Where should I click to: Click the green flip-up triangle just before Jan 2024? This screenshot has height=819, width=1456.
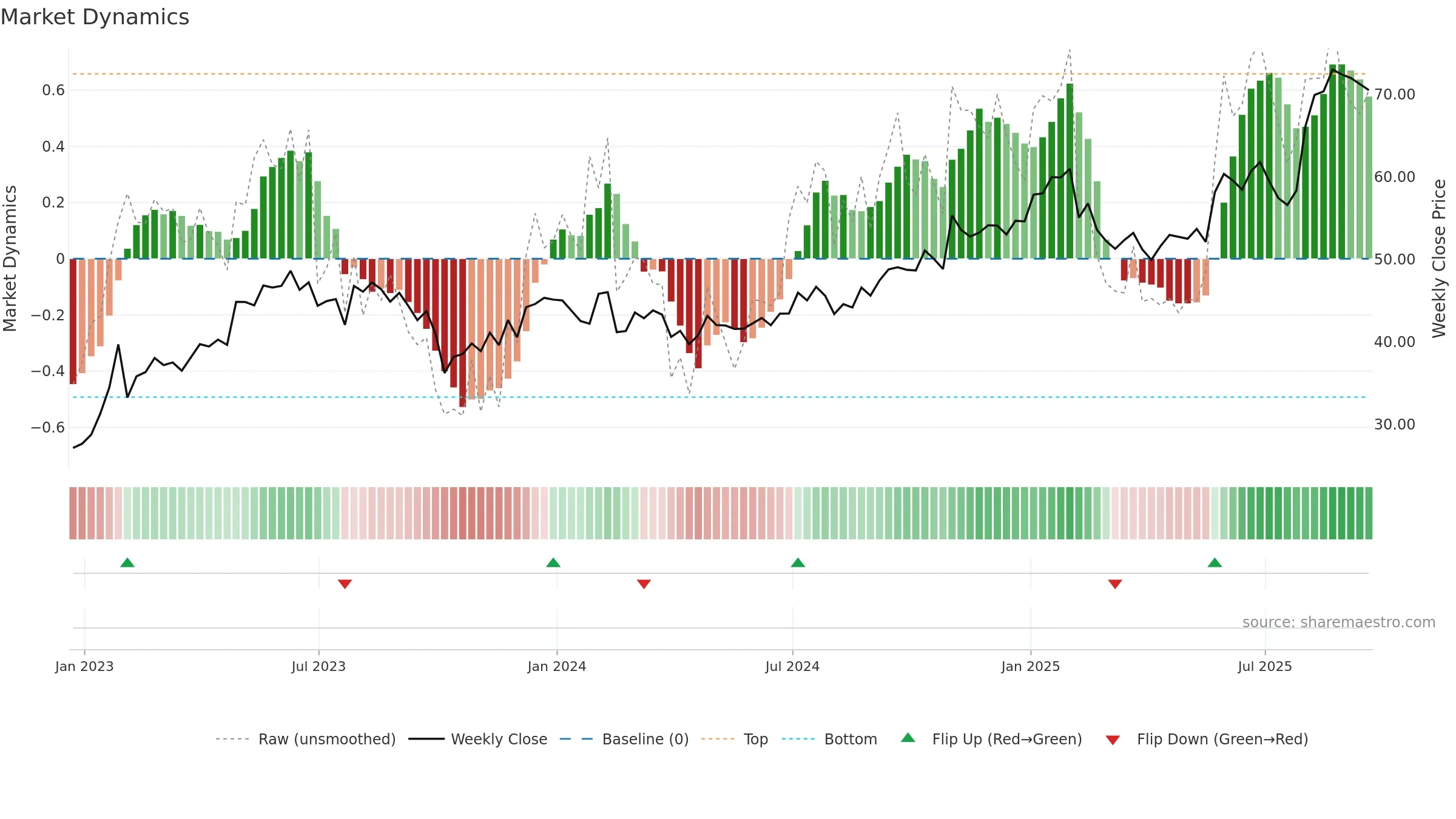click(553, 563)
